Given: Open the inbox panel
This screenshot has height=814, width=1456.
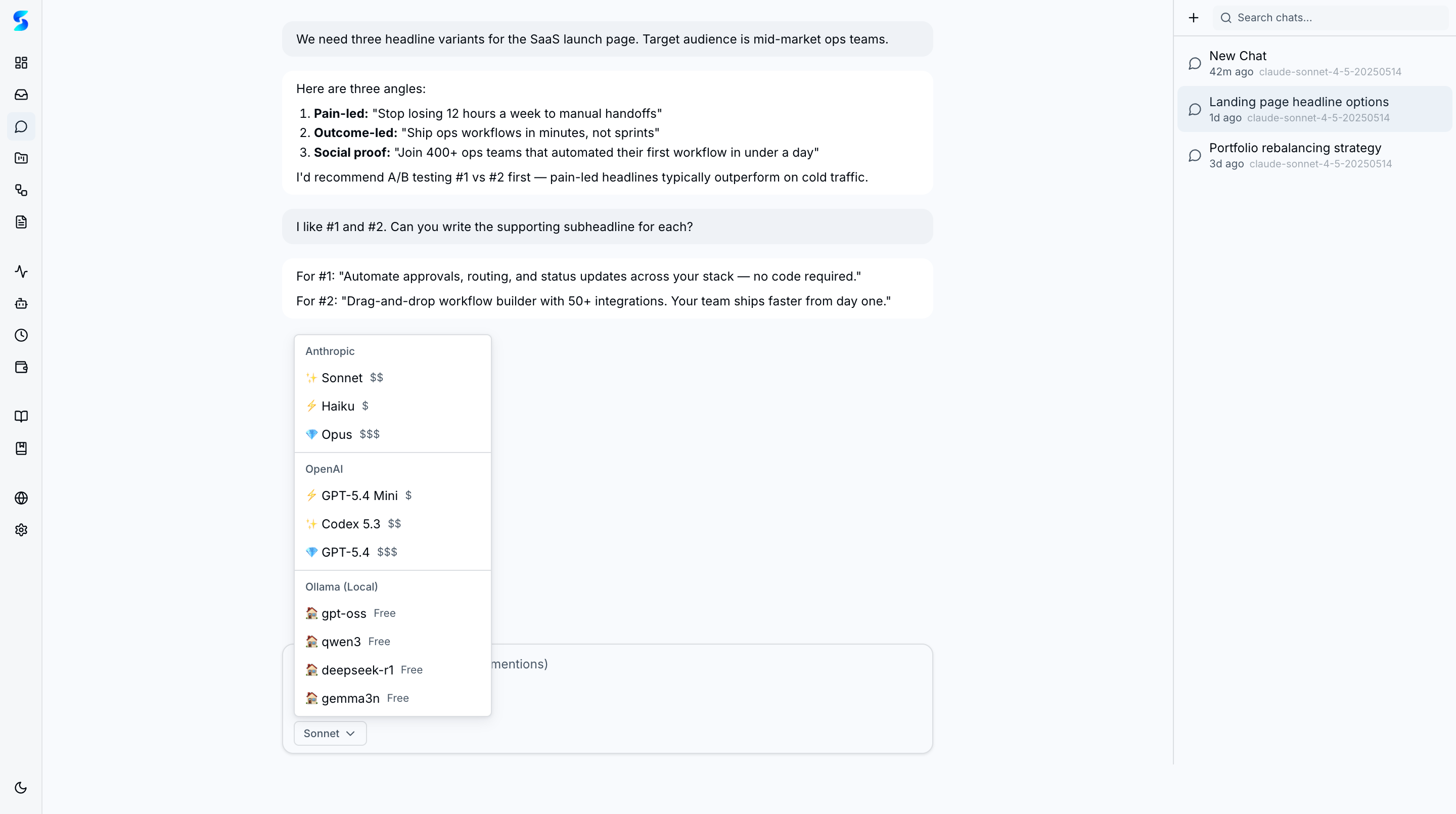Looking at the screenshot, I should (x=21, y=95).
